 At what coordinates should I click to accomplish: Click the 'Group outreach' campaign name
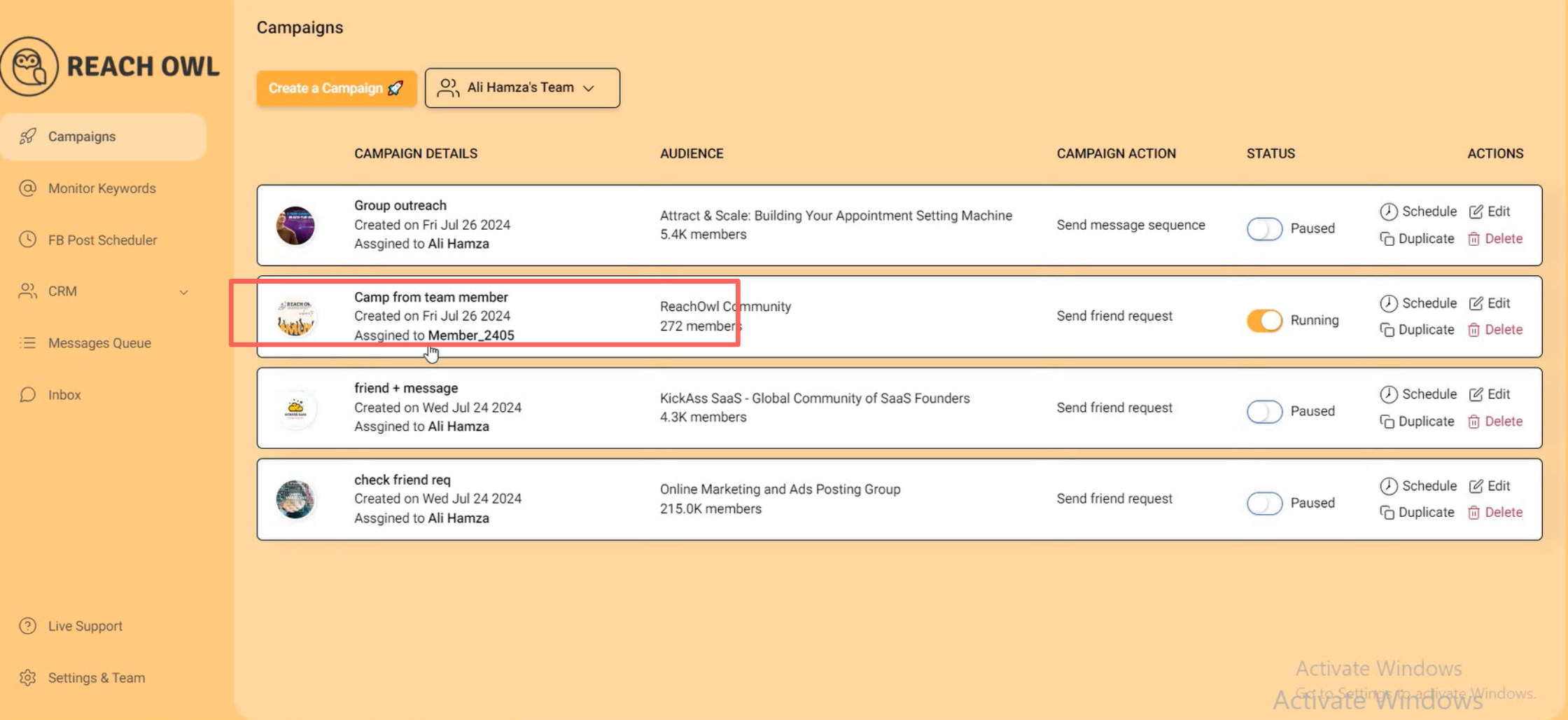click(x=400, y=205)
